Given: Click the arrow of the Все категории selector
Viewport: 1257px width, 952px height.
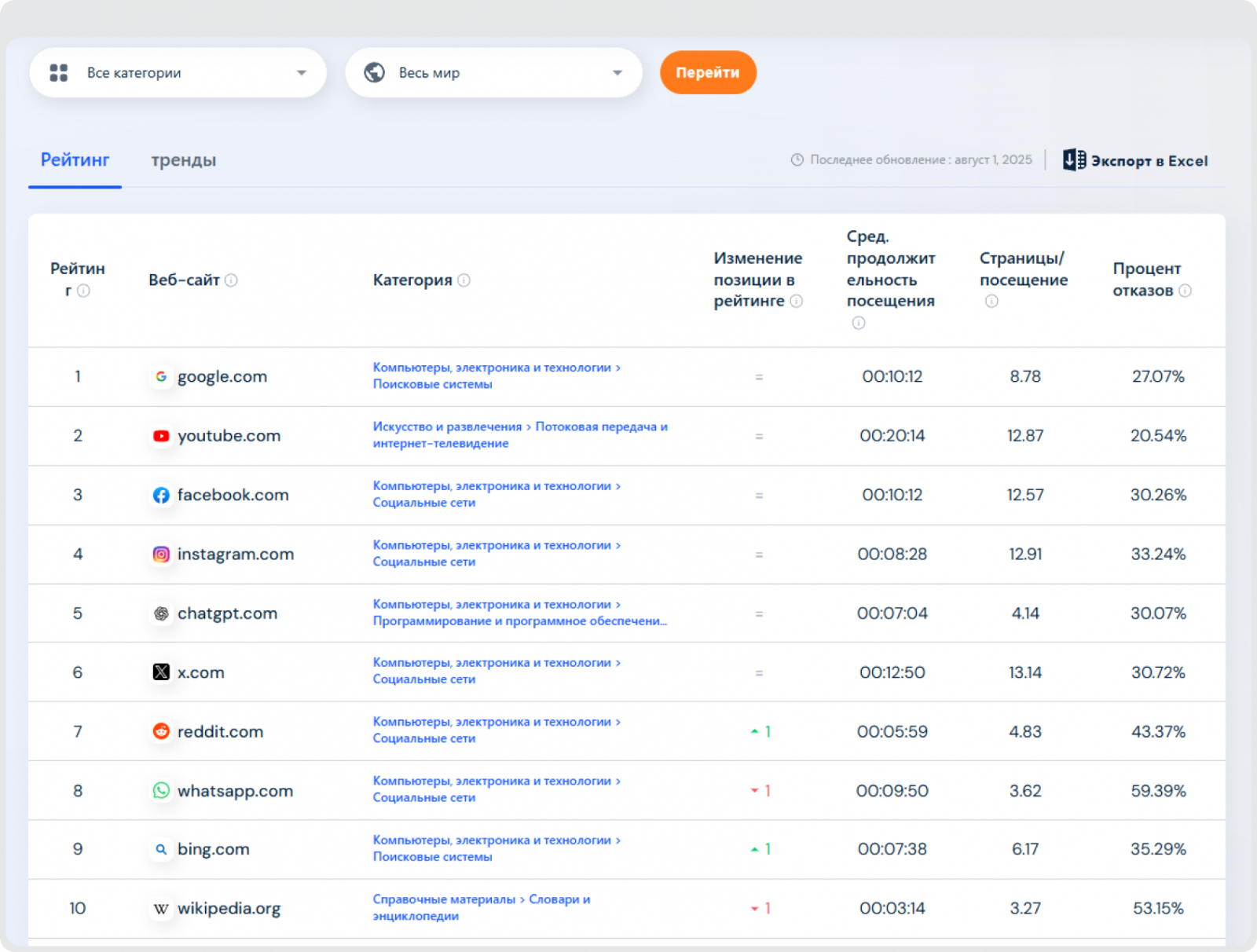Looking at the screenshot, I should click(302, 73).
